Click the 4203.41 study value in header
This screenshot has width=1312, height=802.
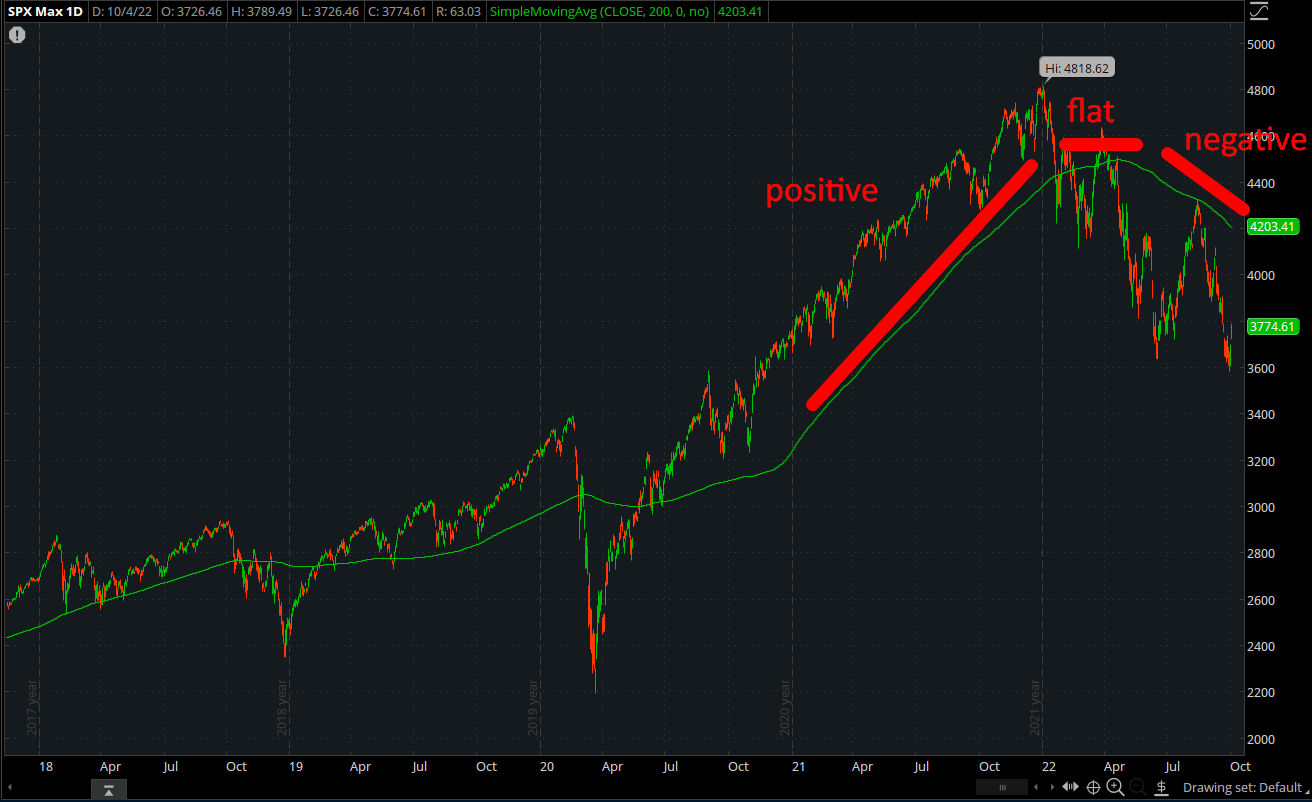pyautogui.click(x=740, y=12)
